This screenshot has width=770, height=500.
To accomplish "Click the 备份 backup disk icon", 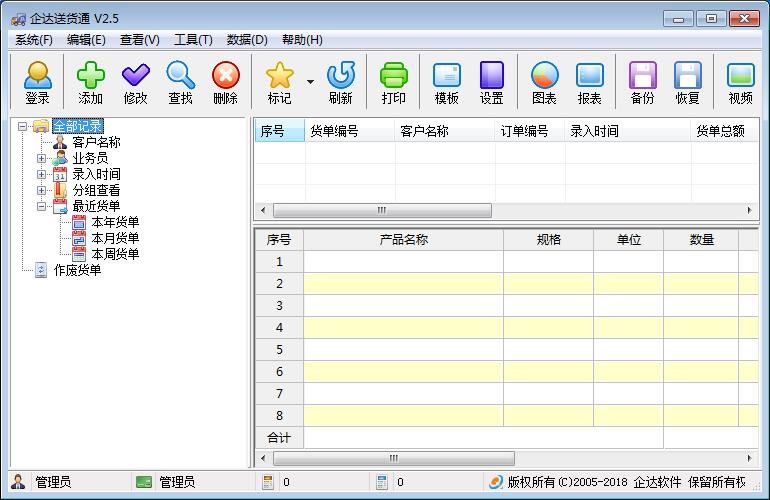I will click(x=642, y=81).
